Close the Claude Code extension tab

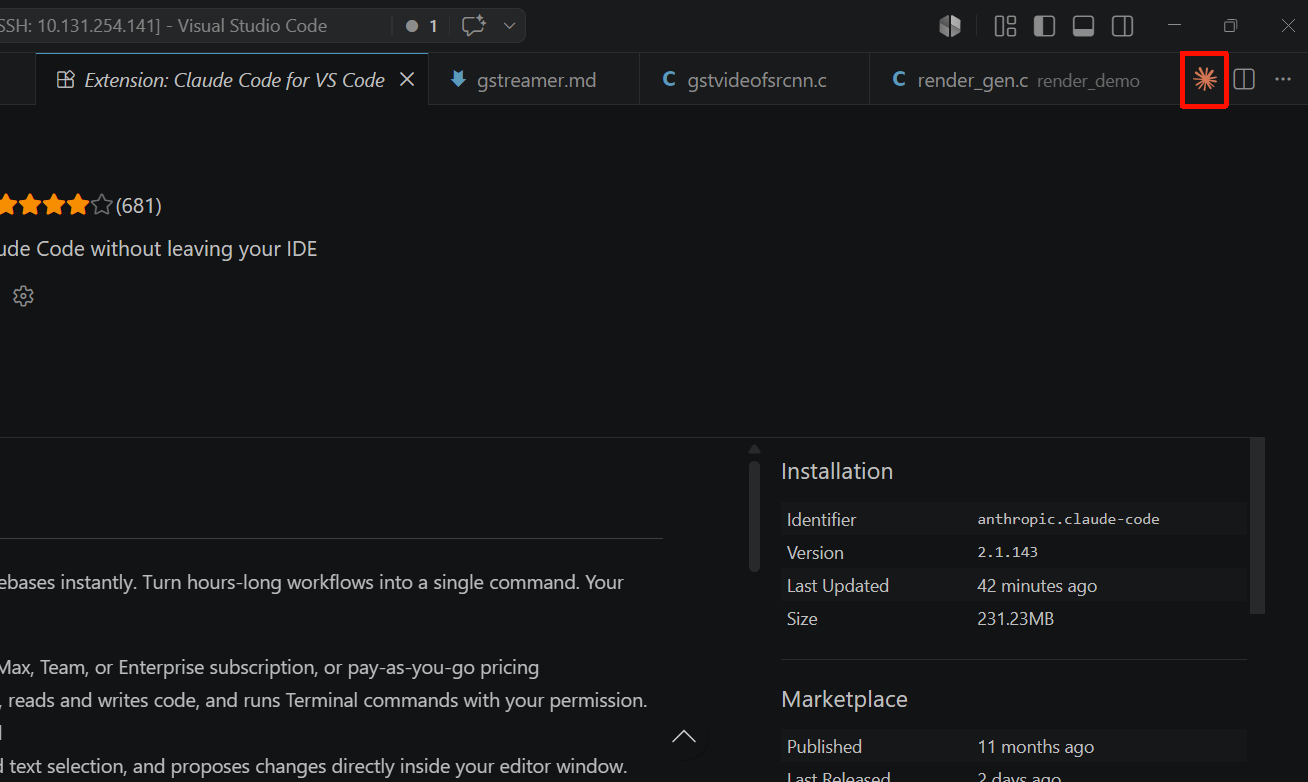[407, 80]
